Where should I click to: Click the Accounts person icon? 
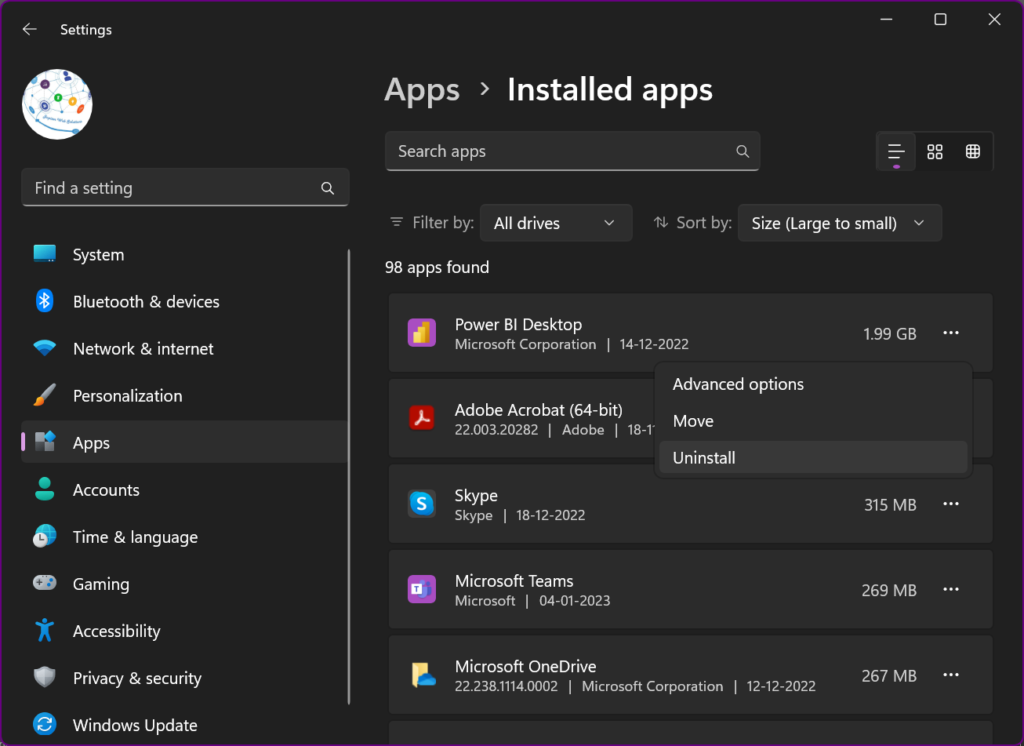[44, 489]
